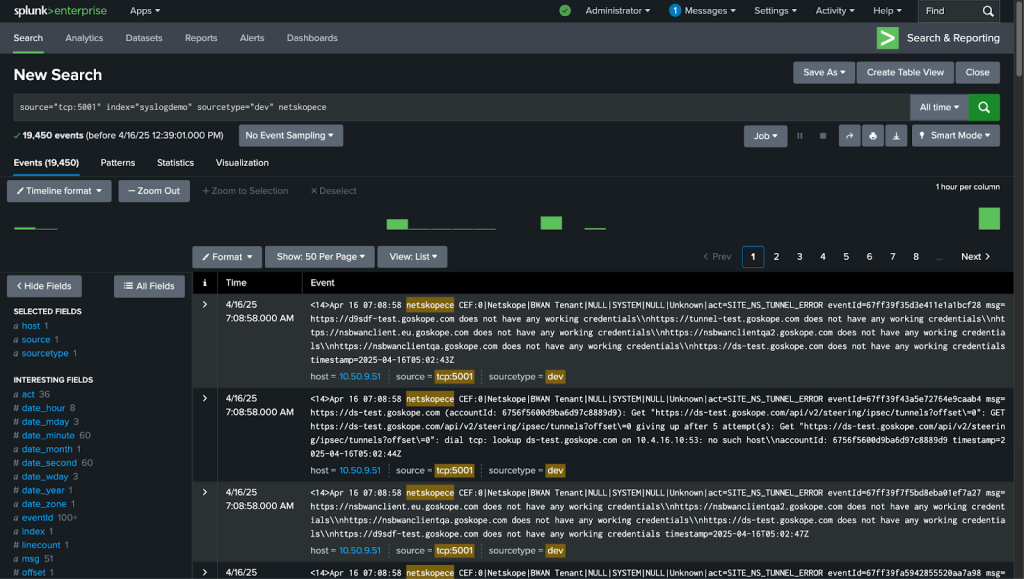1024x579 pixels.
Task: Click the Close button
Action: 978,72
